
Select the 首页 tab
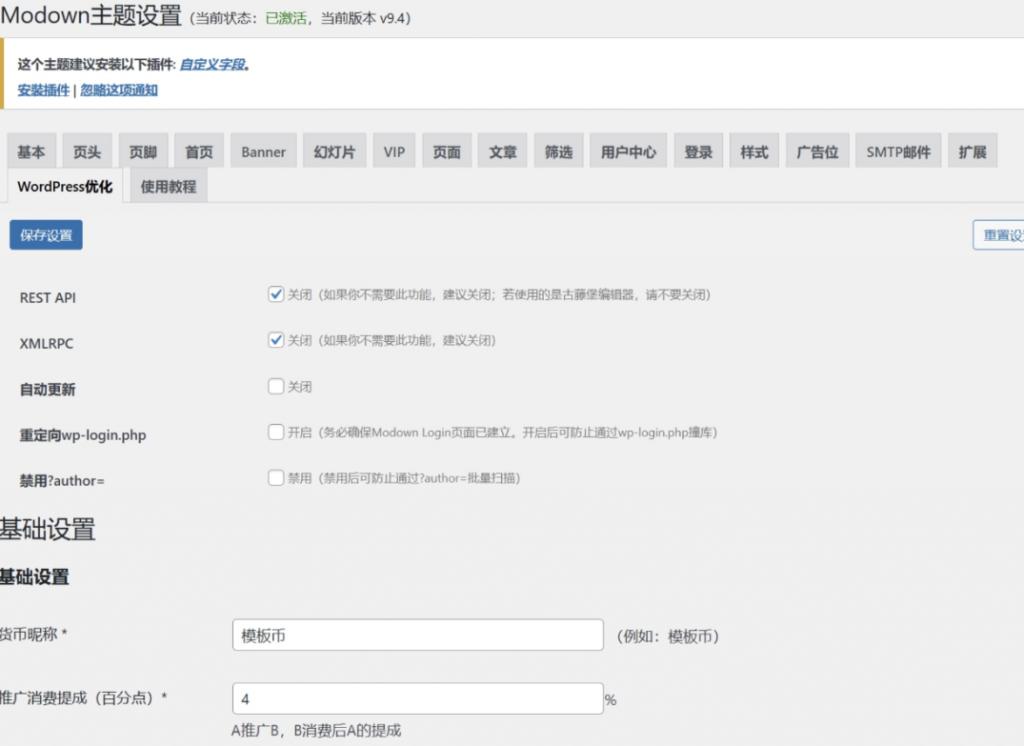[x=199, y=152]
